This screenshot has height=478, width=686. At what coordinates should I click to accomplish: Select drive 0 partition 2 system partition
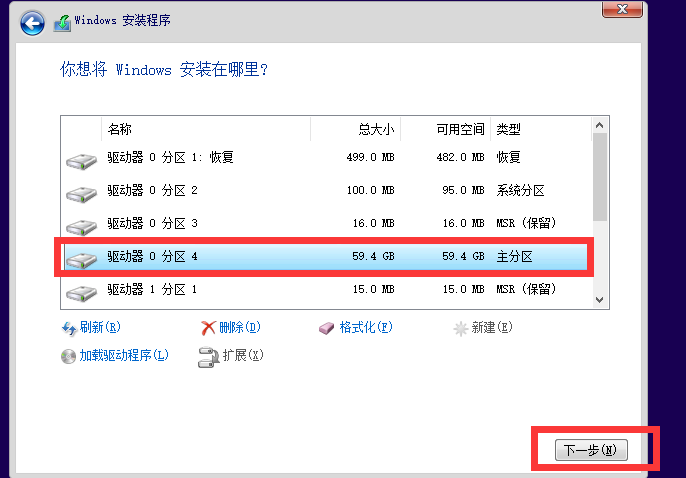click(300, 191)
